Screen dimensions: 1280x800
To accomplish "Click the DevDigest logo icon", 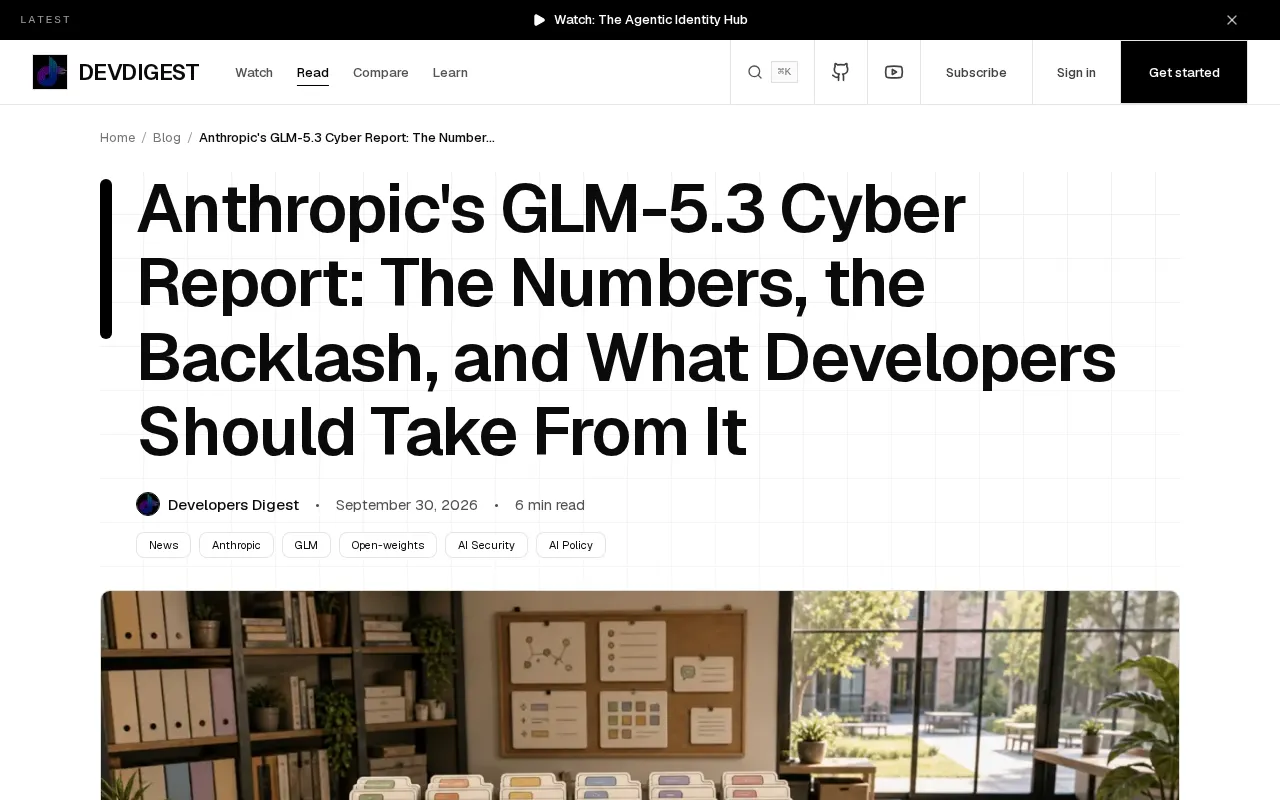I will (x=50, y=72).
